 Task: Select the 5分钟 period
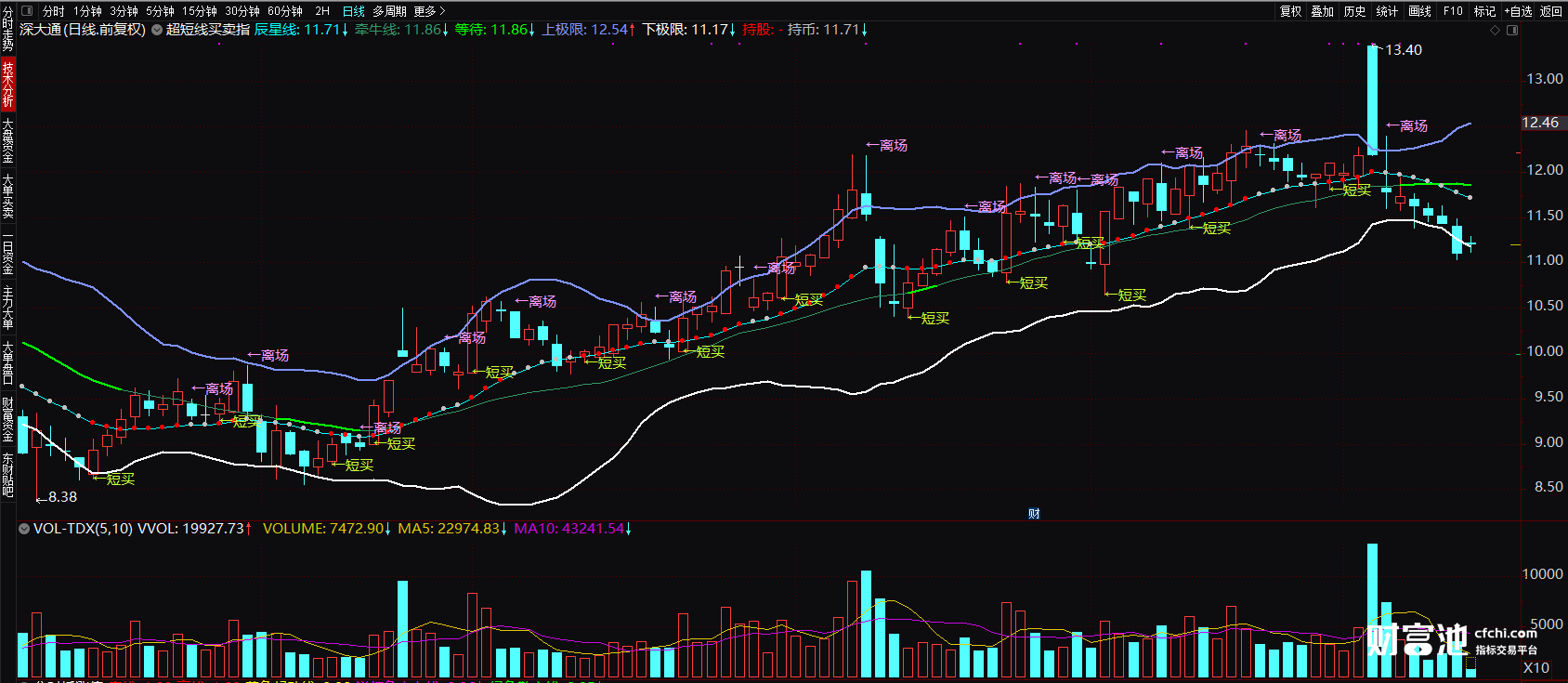pyautogui.click(x=160, y=11)
